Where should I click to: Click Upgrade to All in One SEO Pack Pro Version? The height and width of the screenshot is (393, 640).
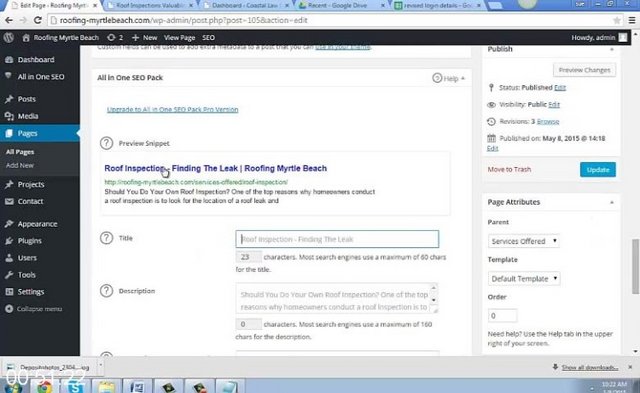click(x=172, y=109)
